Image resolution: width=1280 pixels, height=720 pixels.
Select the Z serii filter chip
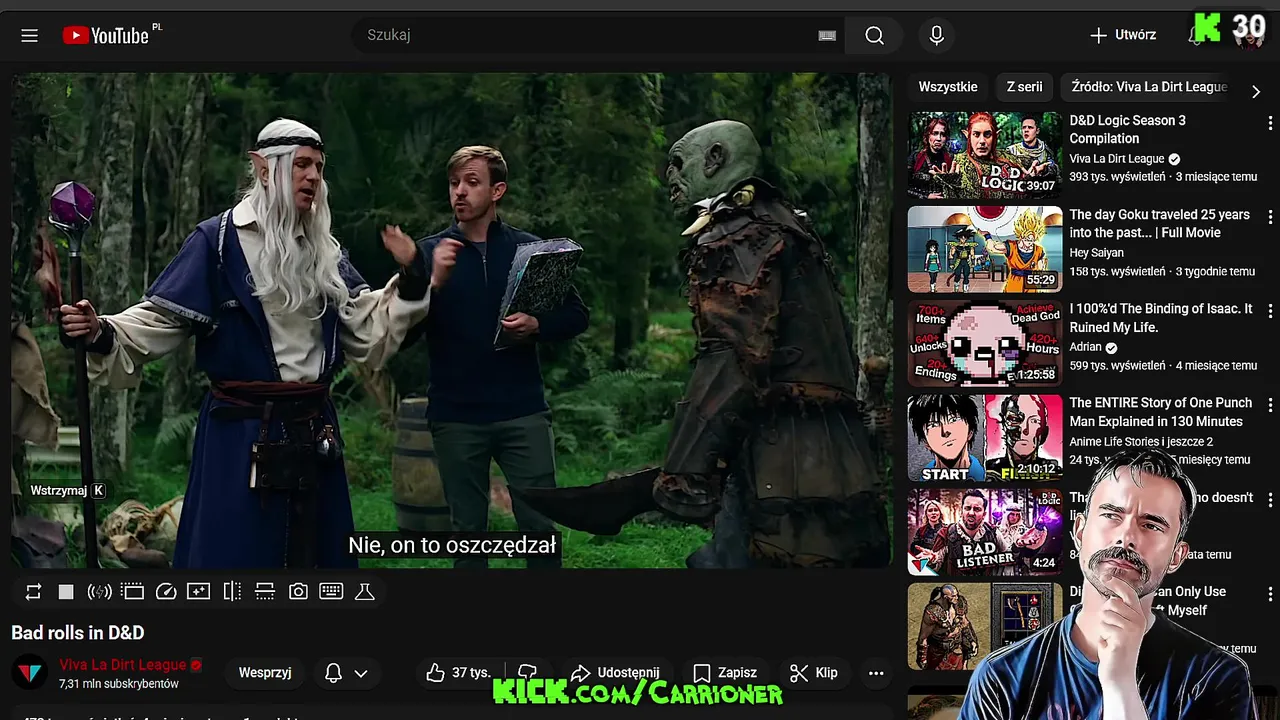pyautogui.click(x=1024, y=87)
